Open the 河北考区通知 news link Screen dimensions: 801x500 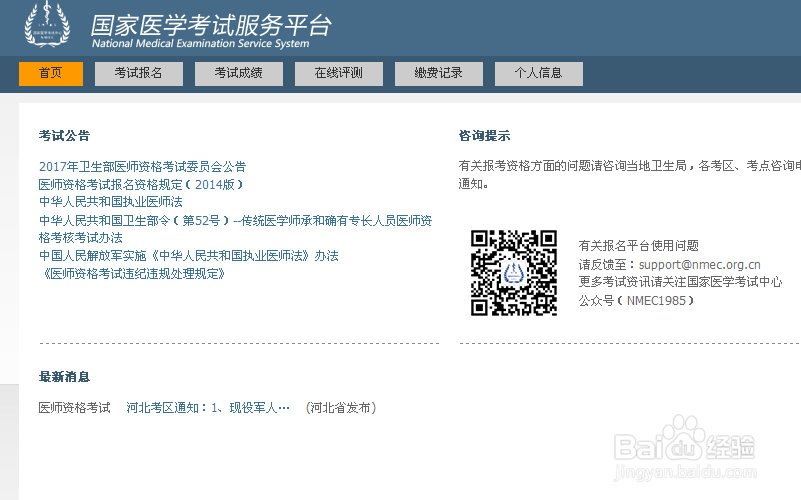208,408
